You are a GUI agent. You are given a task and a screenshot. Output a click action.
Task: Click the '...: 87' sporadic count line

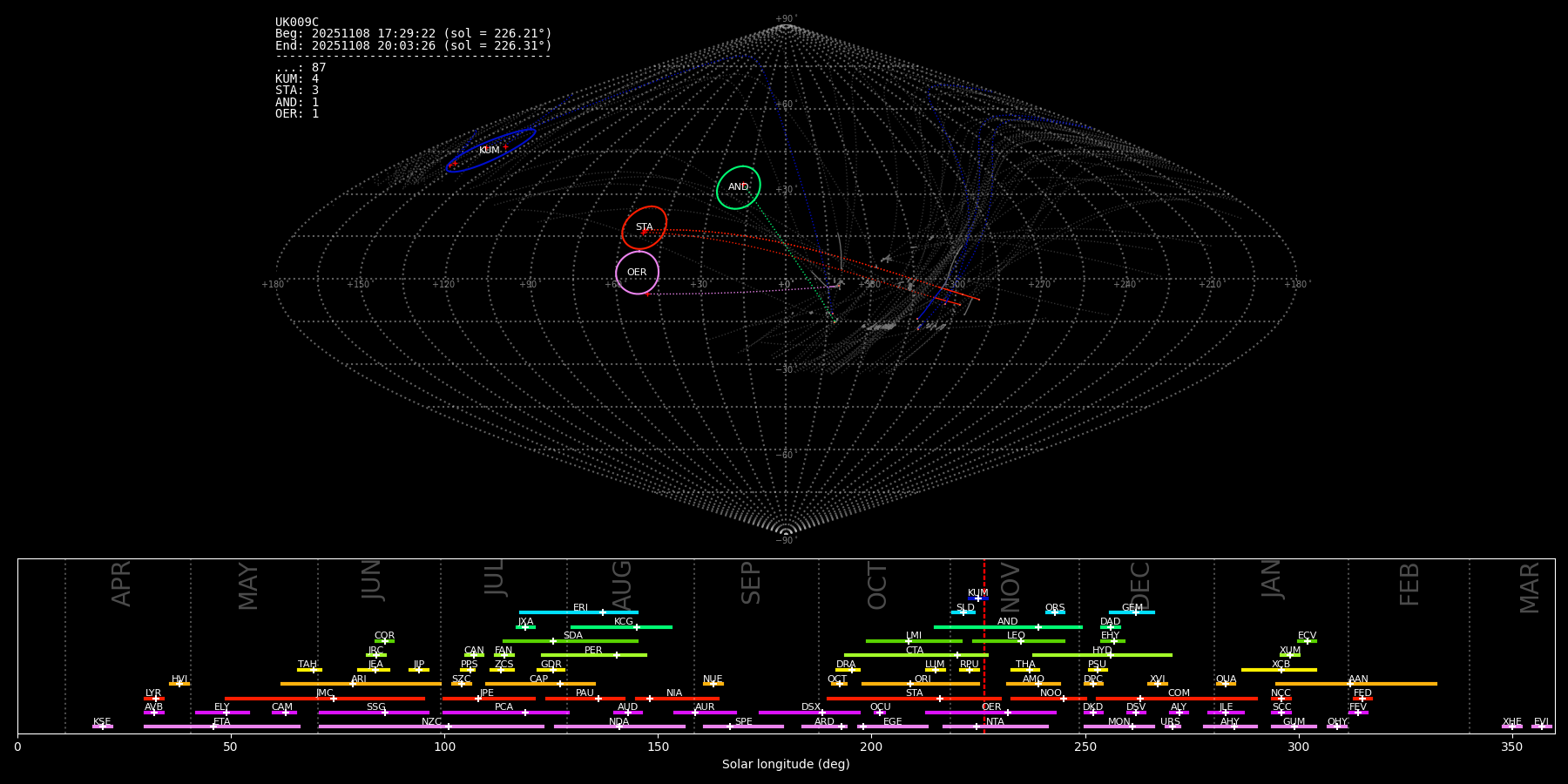point(301,68)
